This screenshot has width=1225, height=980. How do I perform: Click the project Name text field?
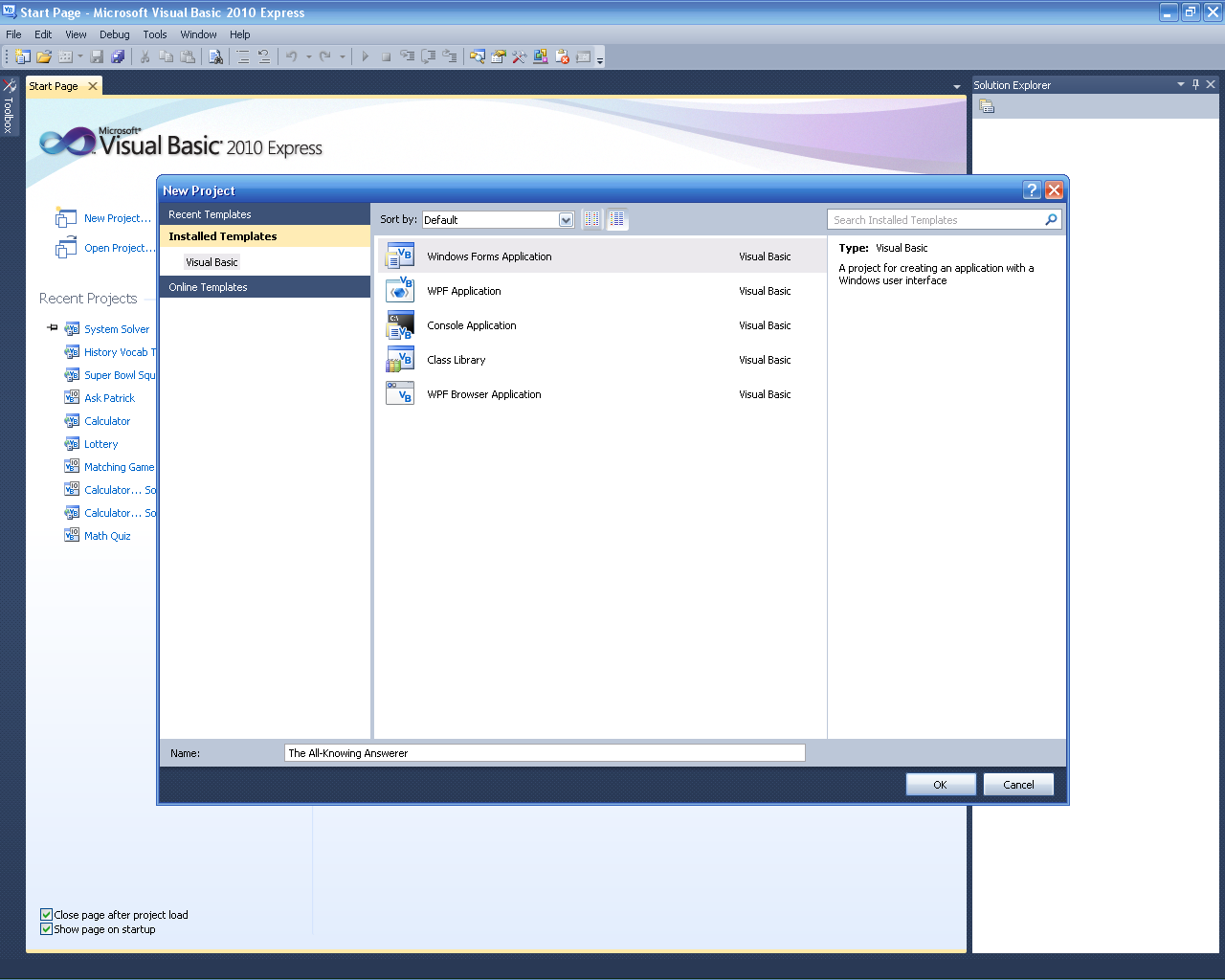point(545,753)
